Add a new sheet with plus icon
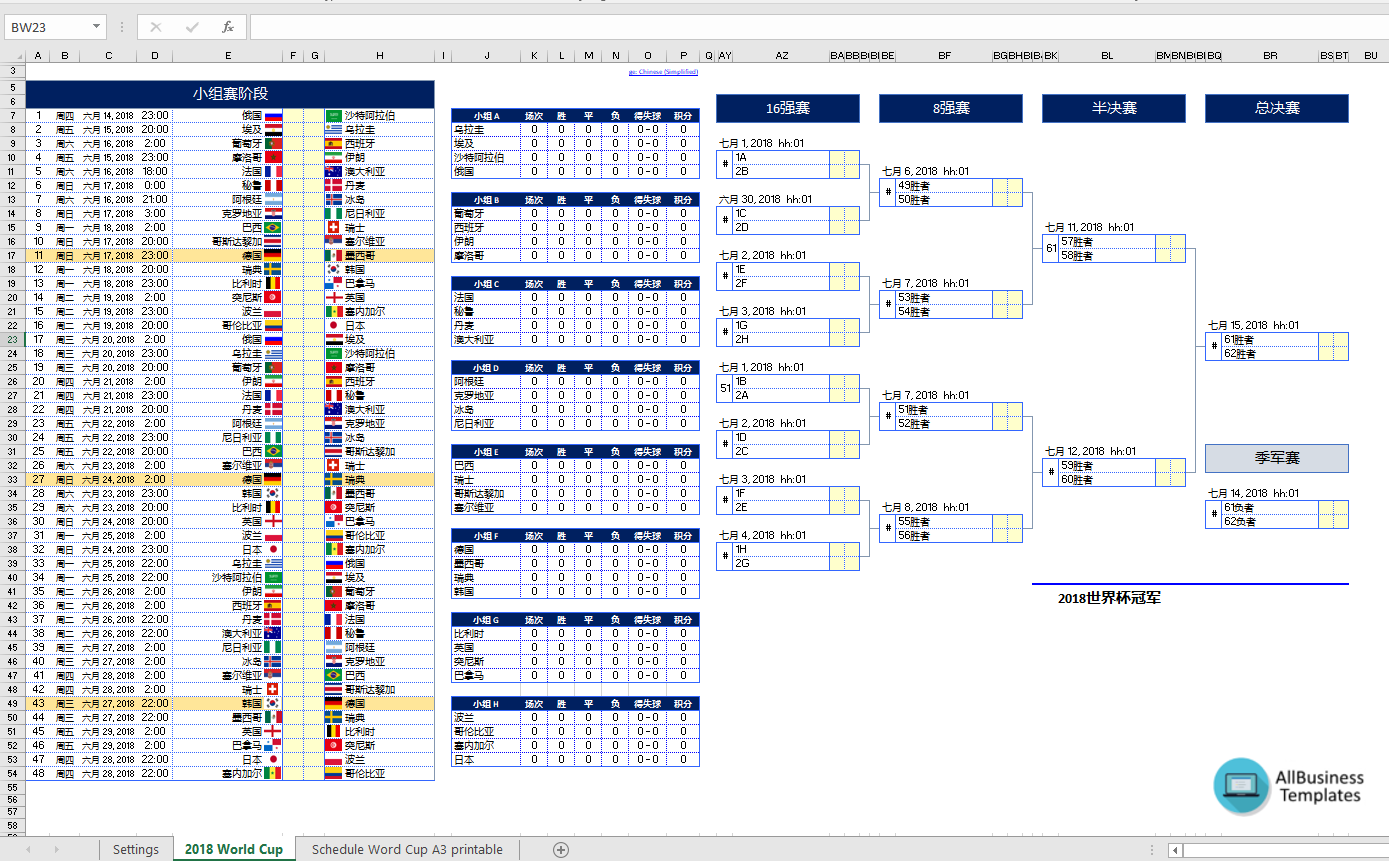 tap(561, 849)
